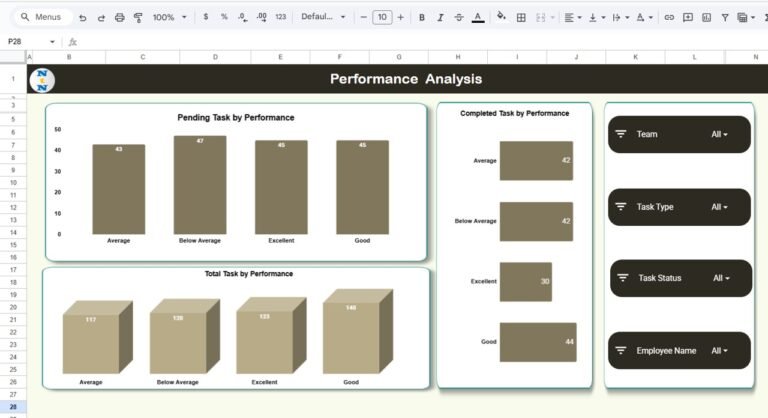Open the vertical align dropdown
The image size is (768, 418).
(597, 18)
